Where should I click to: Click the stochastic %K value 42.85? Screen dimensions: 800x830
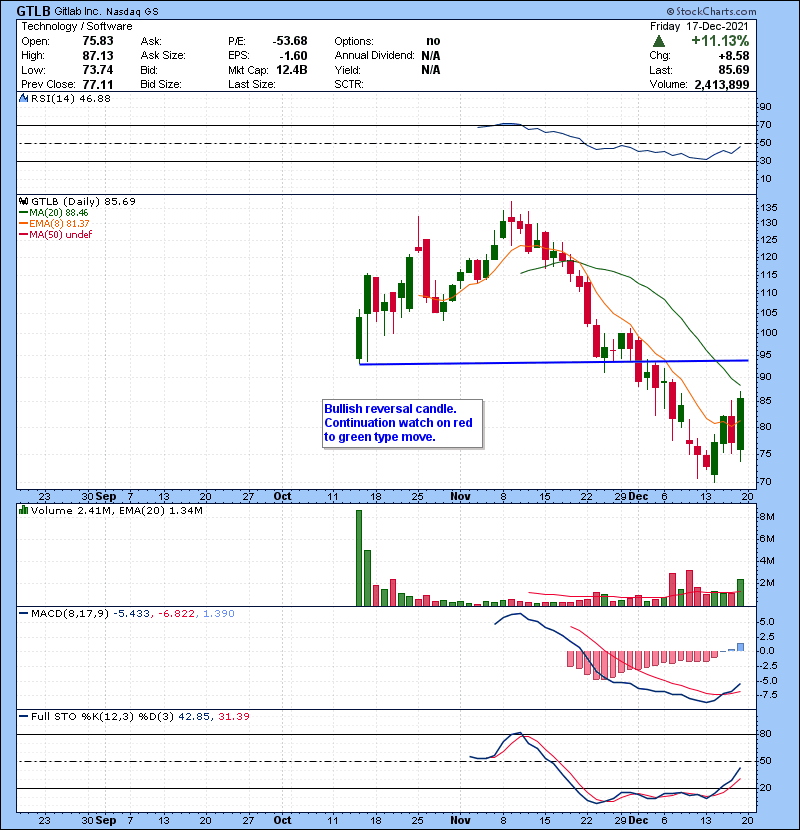point(194,716)
